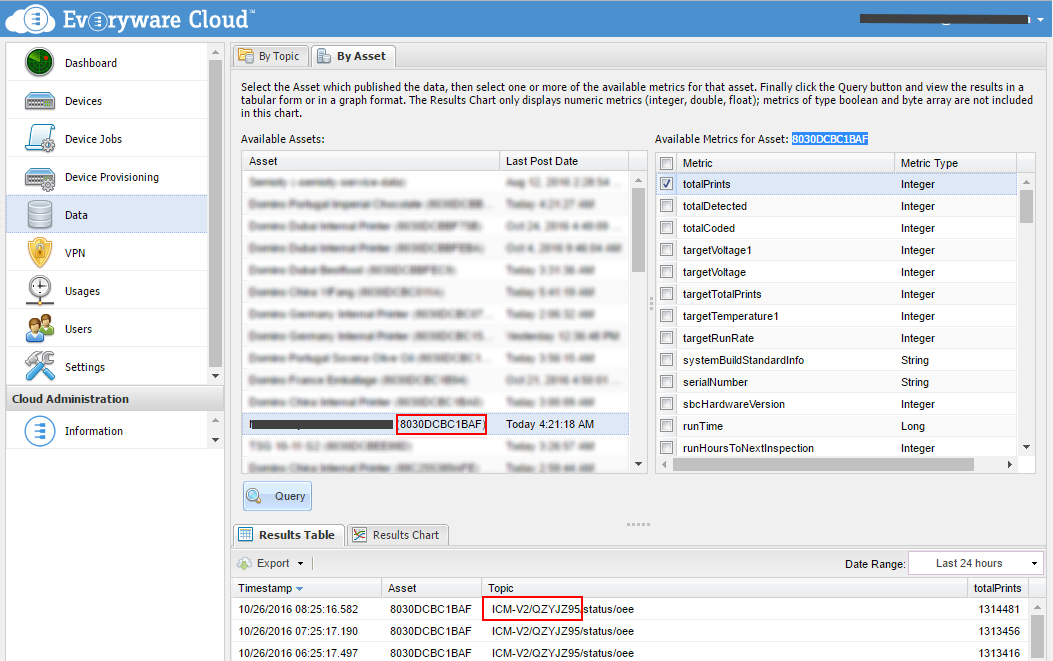Tick the targetVoltage1 checkbox
This screenshot has height=661, width=1053.
point(666,250)
